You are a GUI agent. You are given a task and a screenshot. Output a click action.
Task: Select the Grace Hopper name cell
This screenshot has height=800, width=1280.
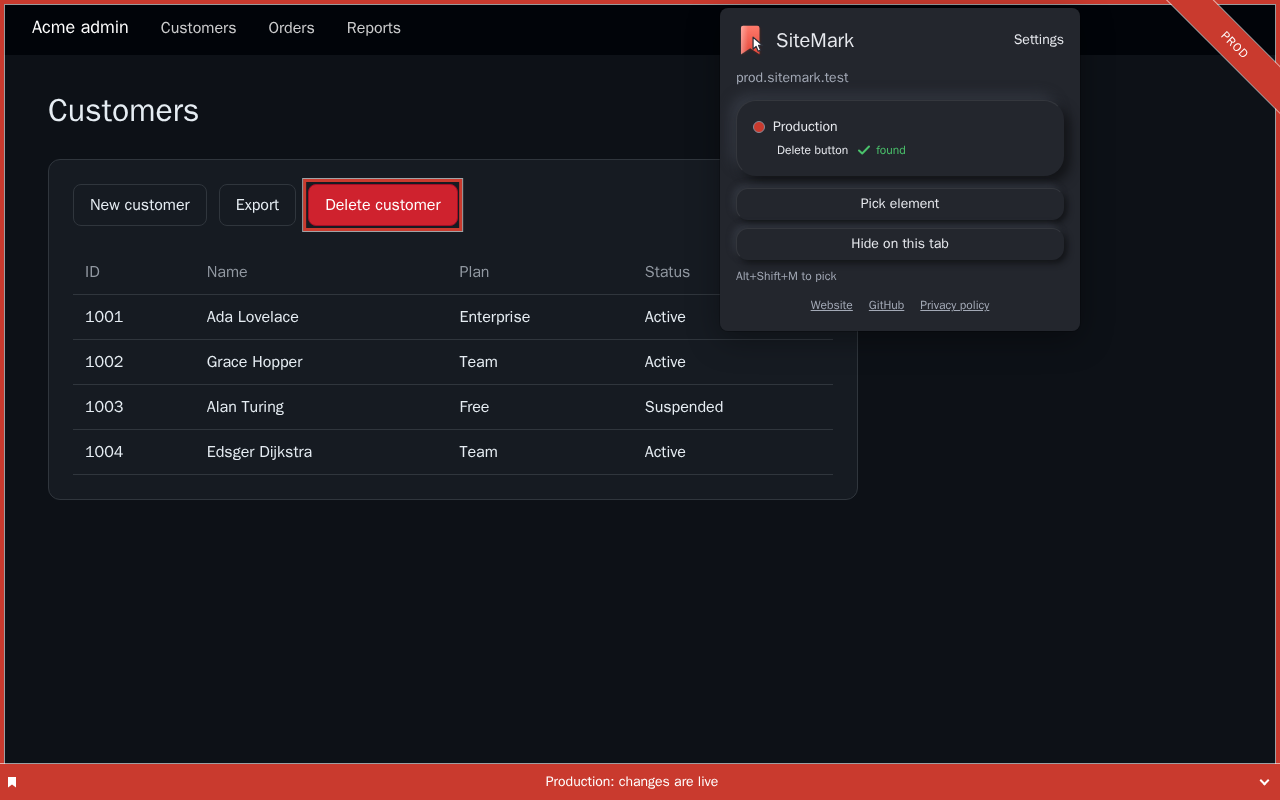pos(254,362)
